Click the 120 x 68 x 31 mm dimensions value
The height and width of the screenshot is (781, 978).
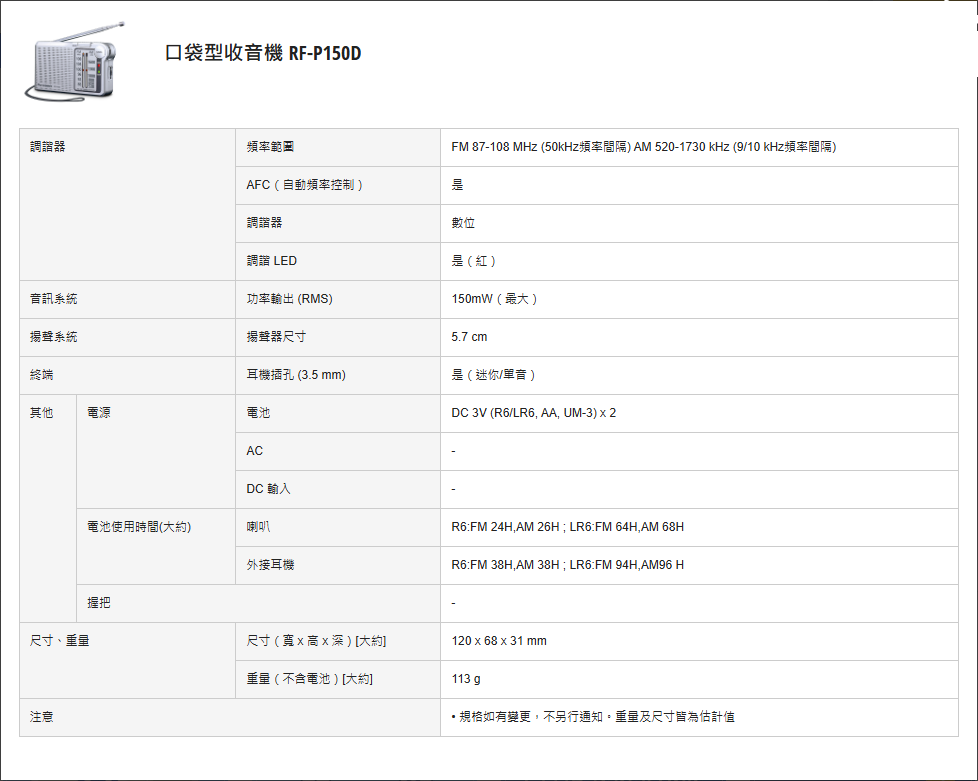click(499, 641)
